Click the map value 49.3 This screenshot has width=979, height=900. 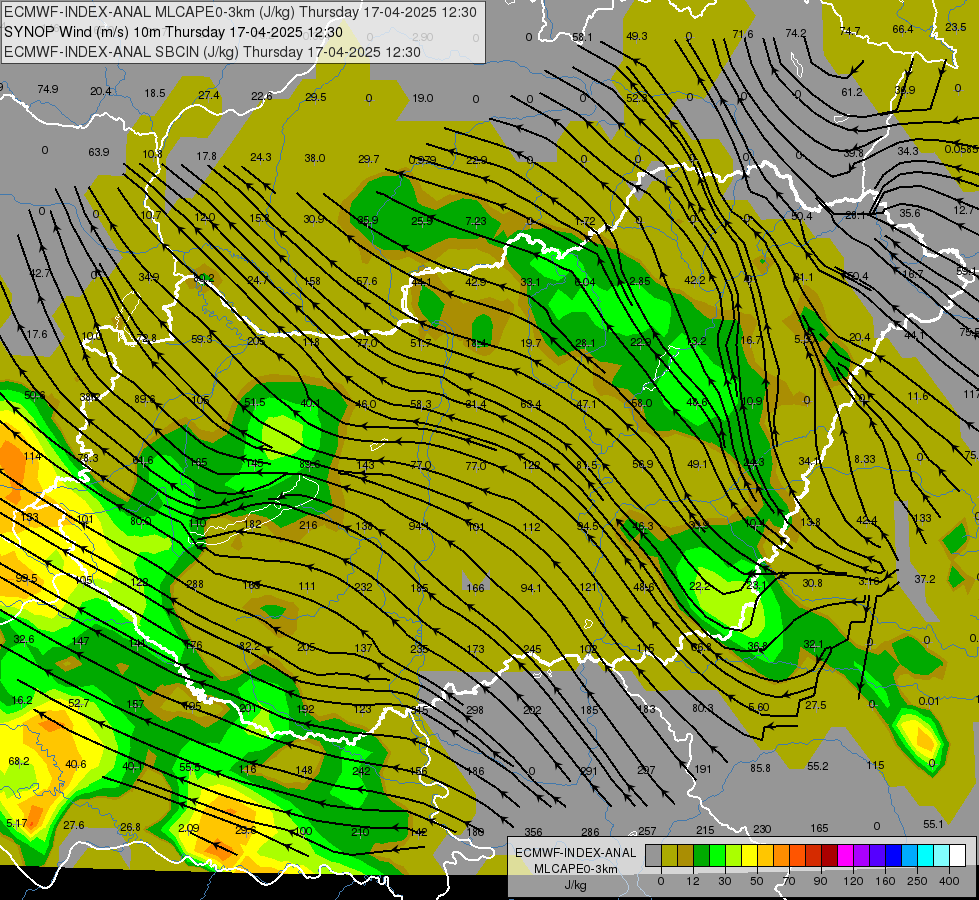pyautogui.click(x=636, y=36)
